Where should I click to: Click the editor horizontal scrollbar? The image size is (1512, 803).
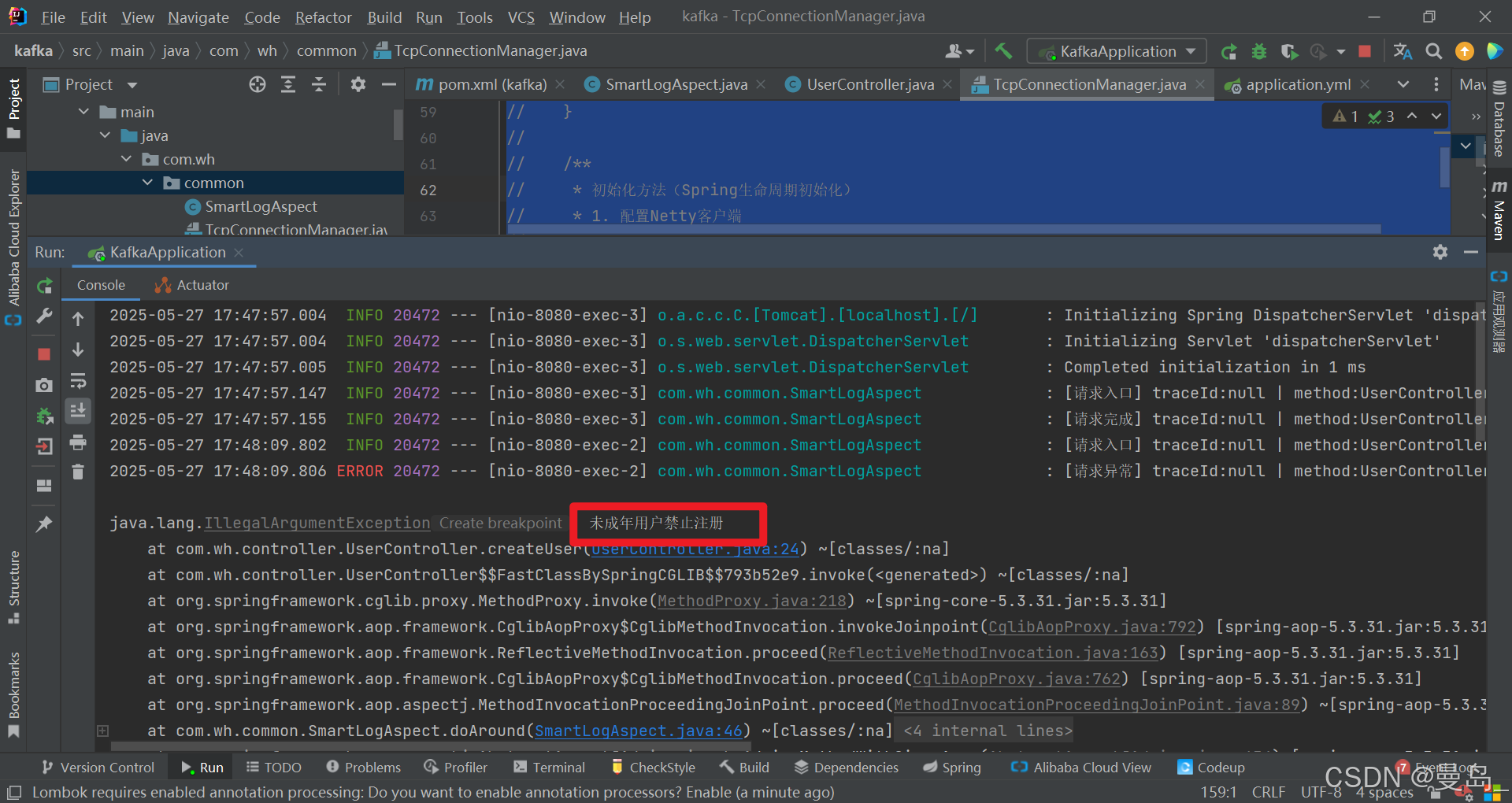[945, 229]
